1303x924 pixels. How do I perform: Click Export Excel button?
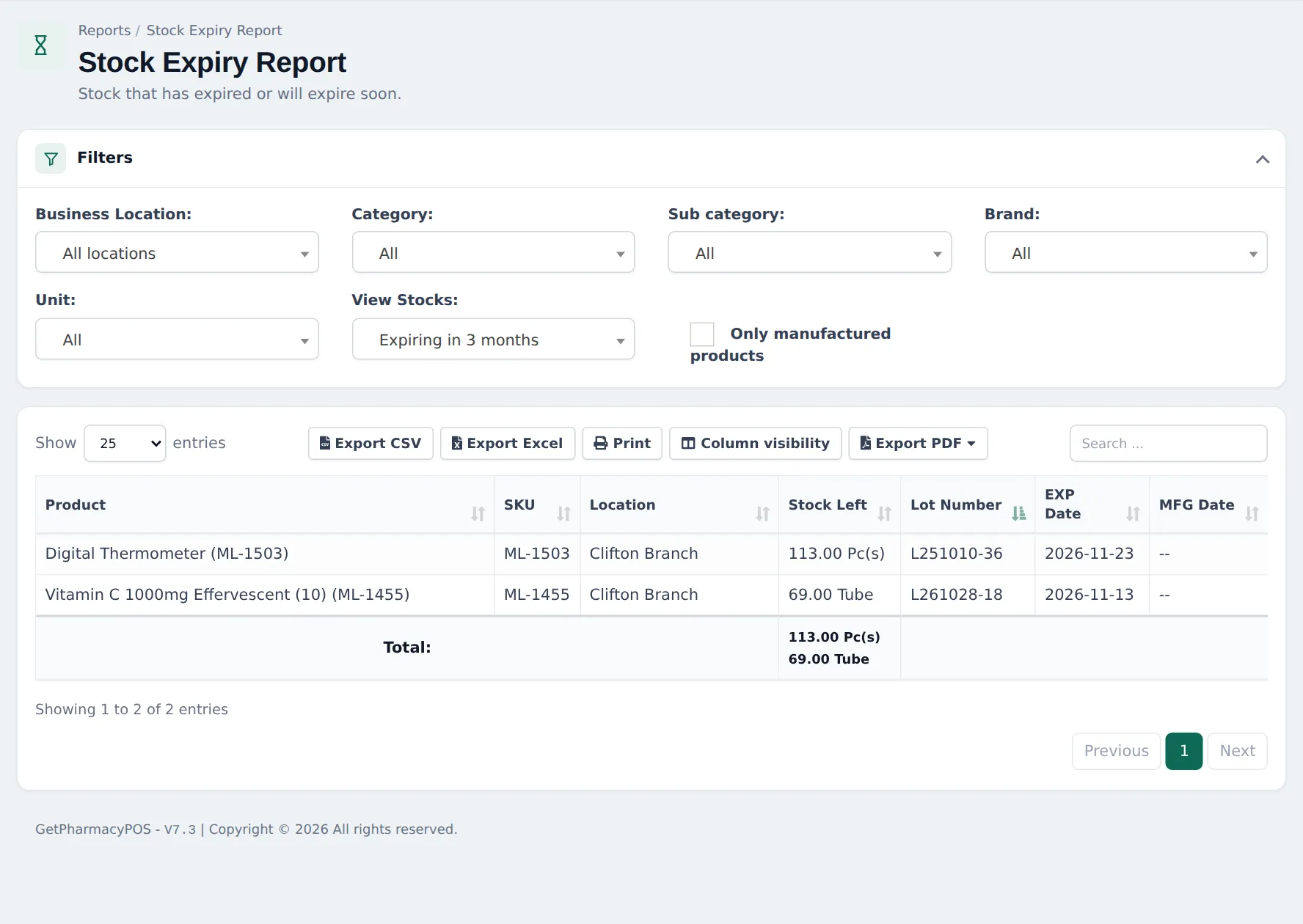coord(507,443)
